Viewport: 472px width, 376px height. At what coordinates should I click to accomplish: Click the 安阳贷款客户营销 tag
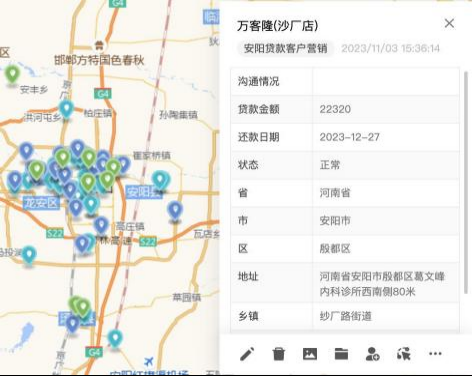pos(285,48)
